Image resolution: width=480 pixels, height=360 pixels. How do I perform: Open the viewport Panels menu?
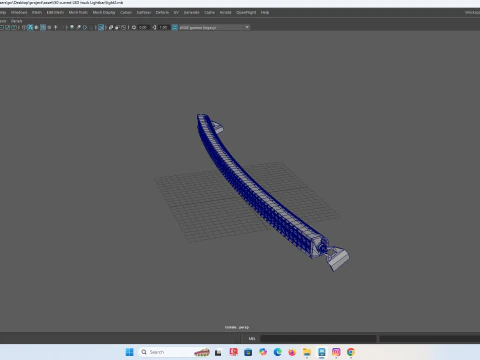(16, 21)
